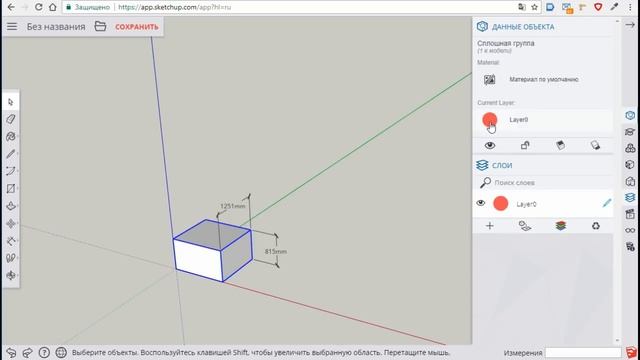
Task: Click the pencil icon on Layer0 row
Action: pyautogui.click(x=607, y=203)
